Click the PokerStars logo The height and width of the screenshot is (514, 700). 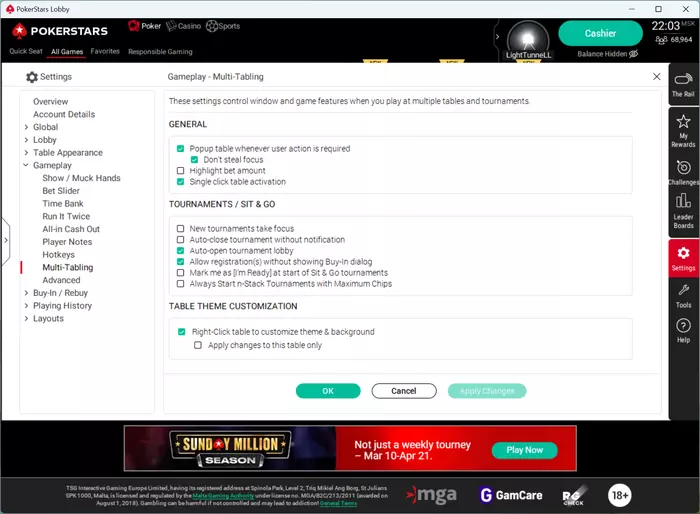tap(59, 31)
